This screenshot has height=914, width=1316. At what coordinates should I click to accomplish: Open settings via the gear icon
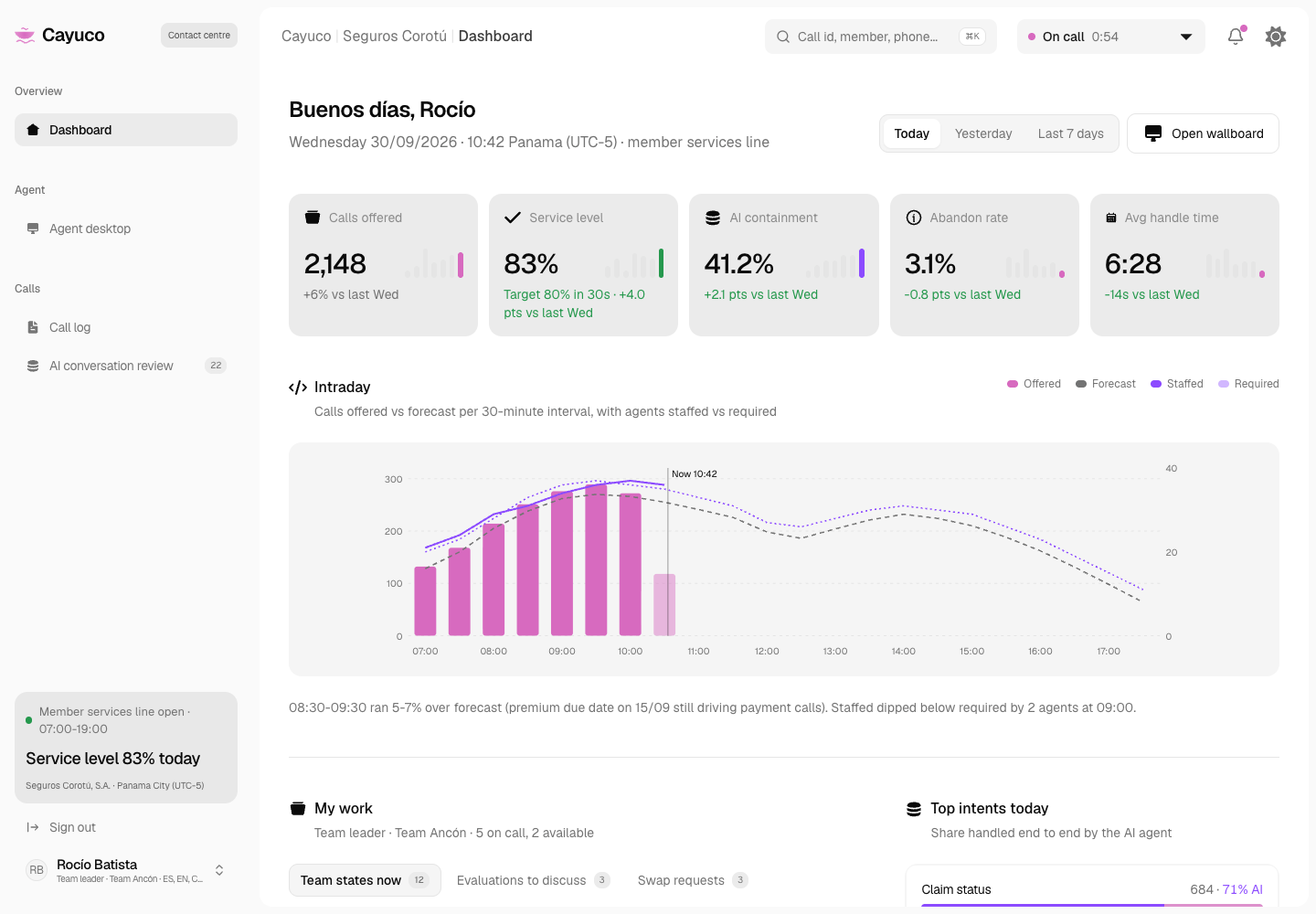(x=1276, y=37)
